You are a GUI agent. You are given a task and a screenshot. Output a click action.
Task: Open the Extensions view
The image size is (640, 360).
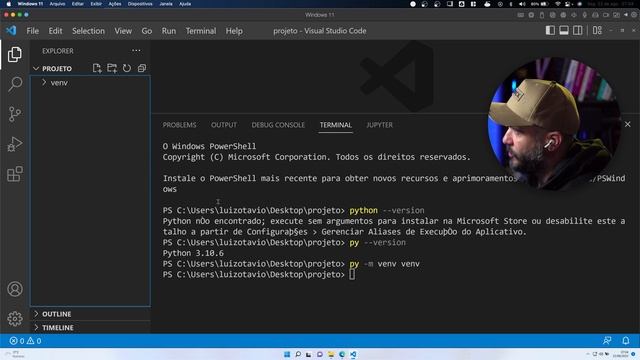tap(15, 174)
